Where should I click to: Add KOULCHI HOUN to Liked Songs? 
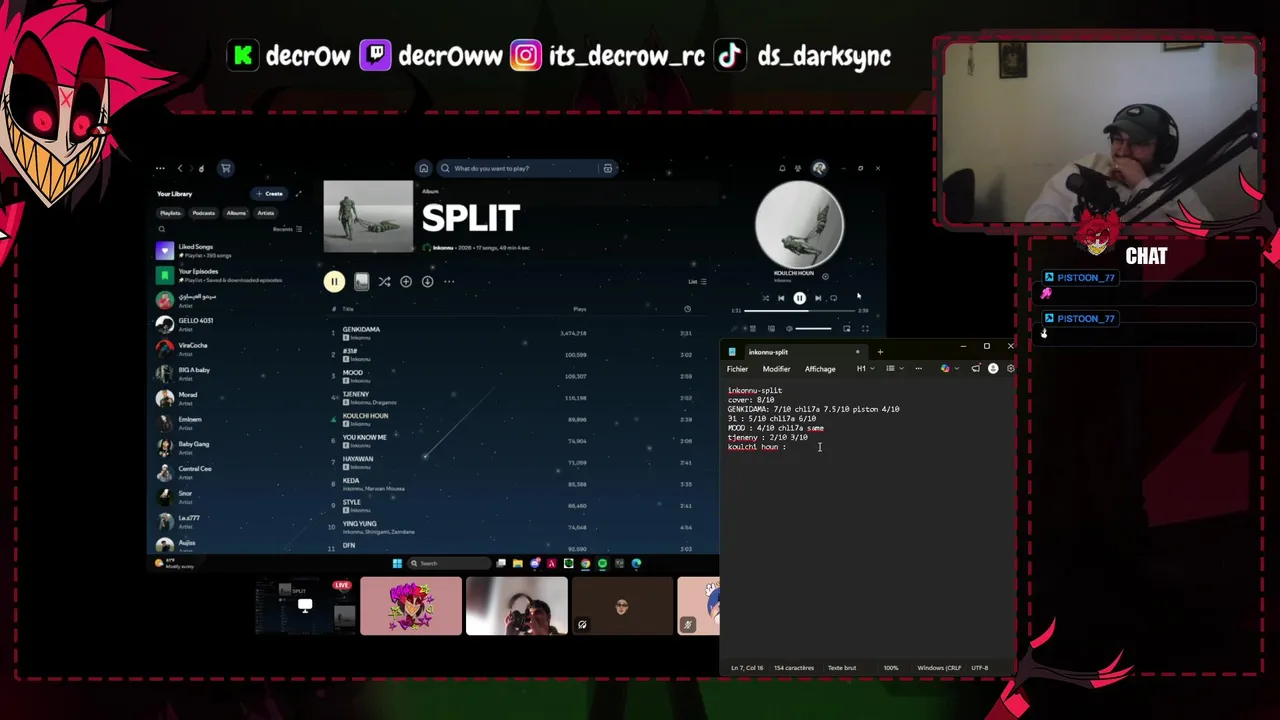(825, 276)
